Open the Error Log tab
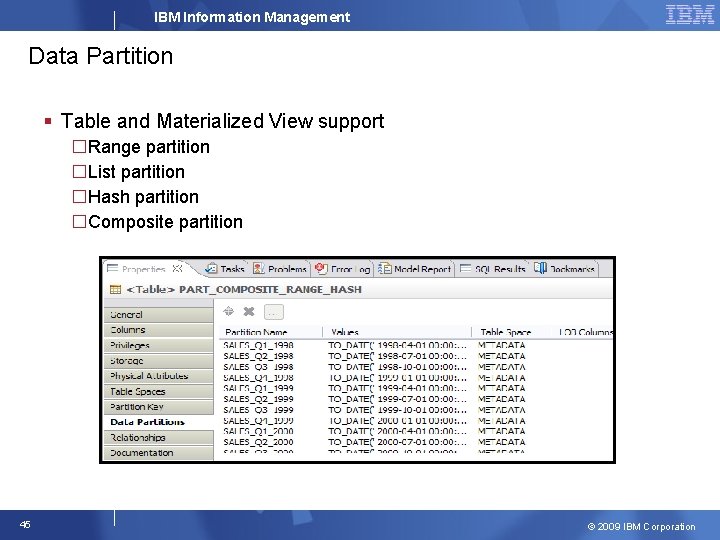The height and width of the screenshot is (540, 720). [x=343, y=269]
